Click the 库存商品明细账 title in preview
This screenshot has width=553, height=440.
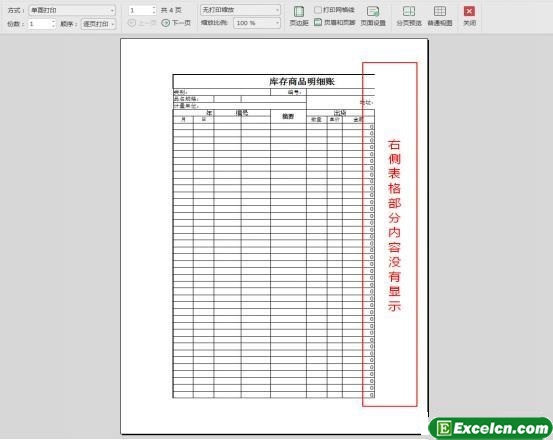pos(302,82)
